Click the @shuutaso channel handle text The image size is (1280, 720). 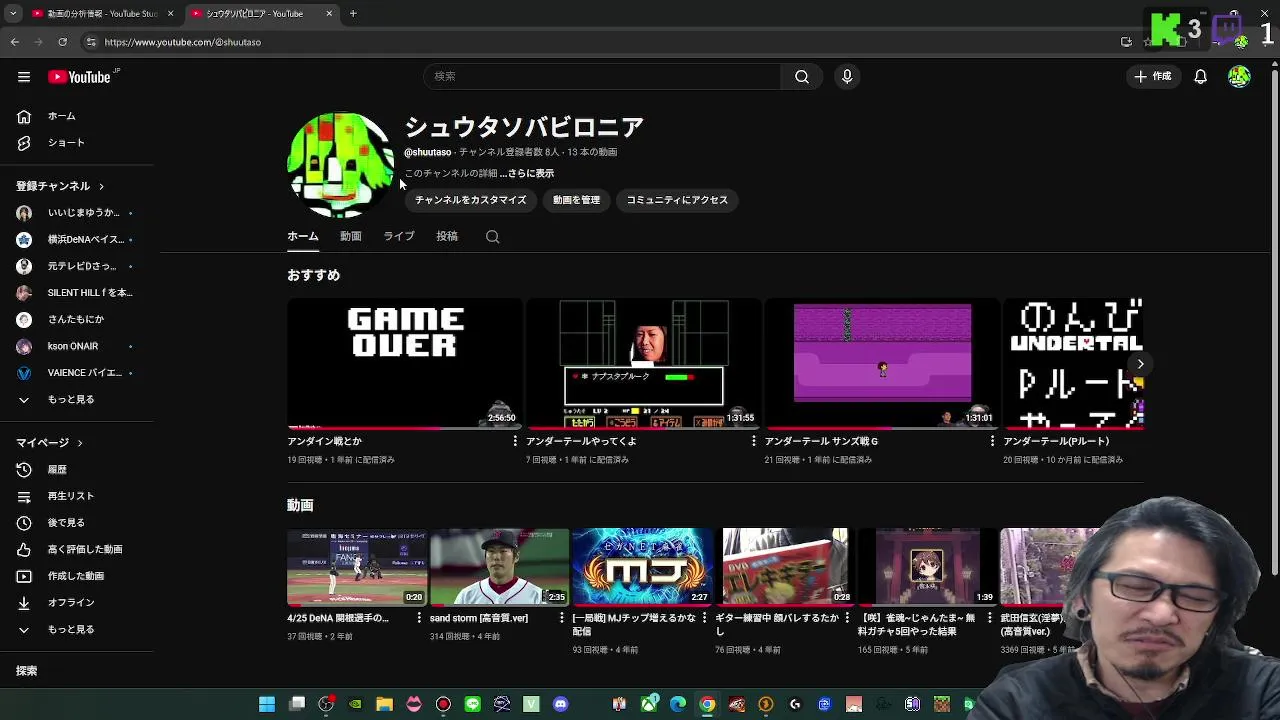coord(428,152)
